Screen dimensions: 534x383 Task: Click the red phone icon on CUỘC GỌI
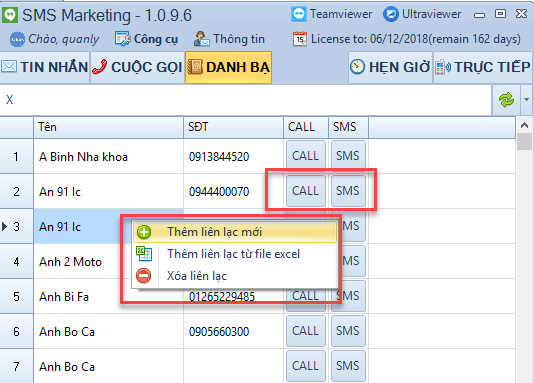click(x=99, y=67)
